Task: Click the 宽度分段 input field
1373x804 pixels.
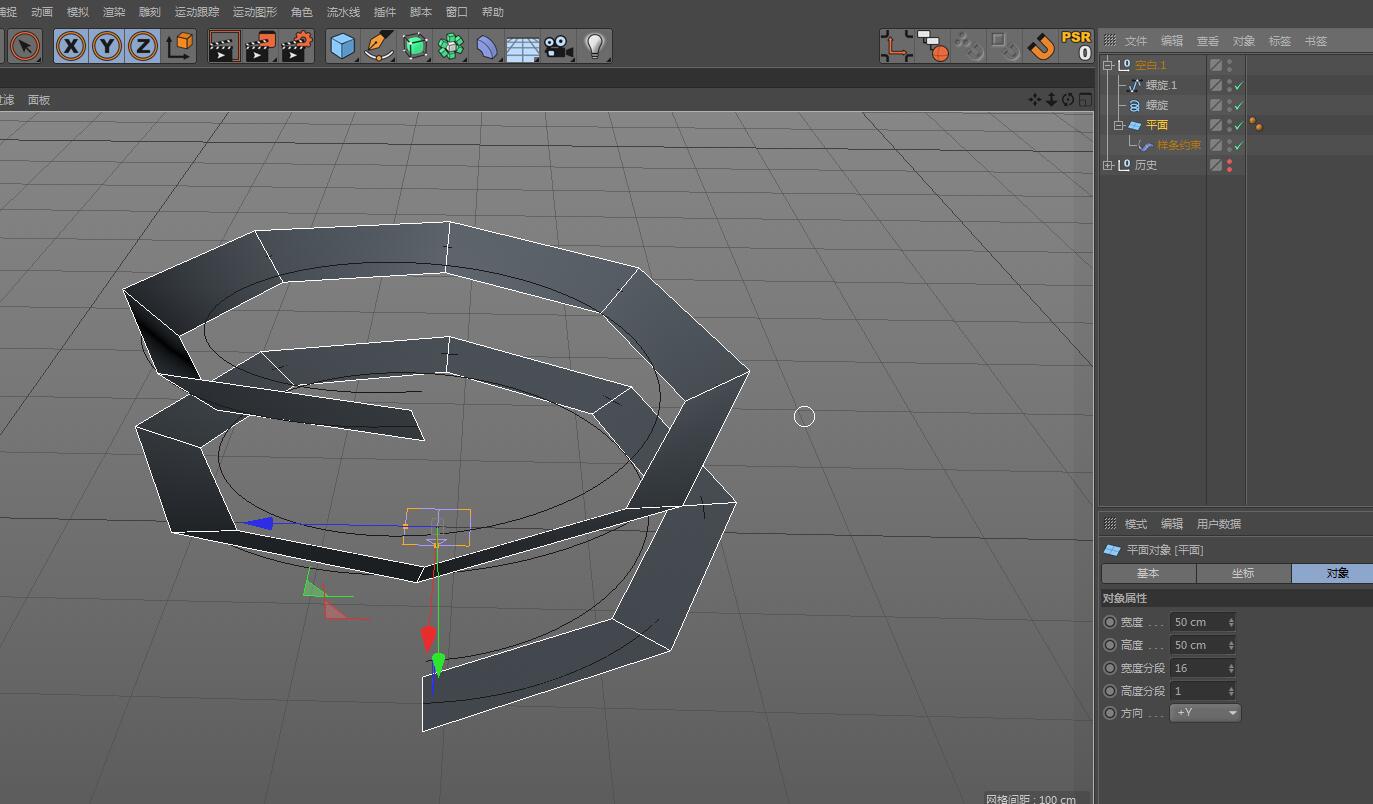Action: [x=1198, y=668]
